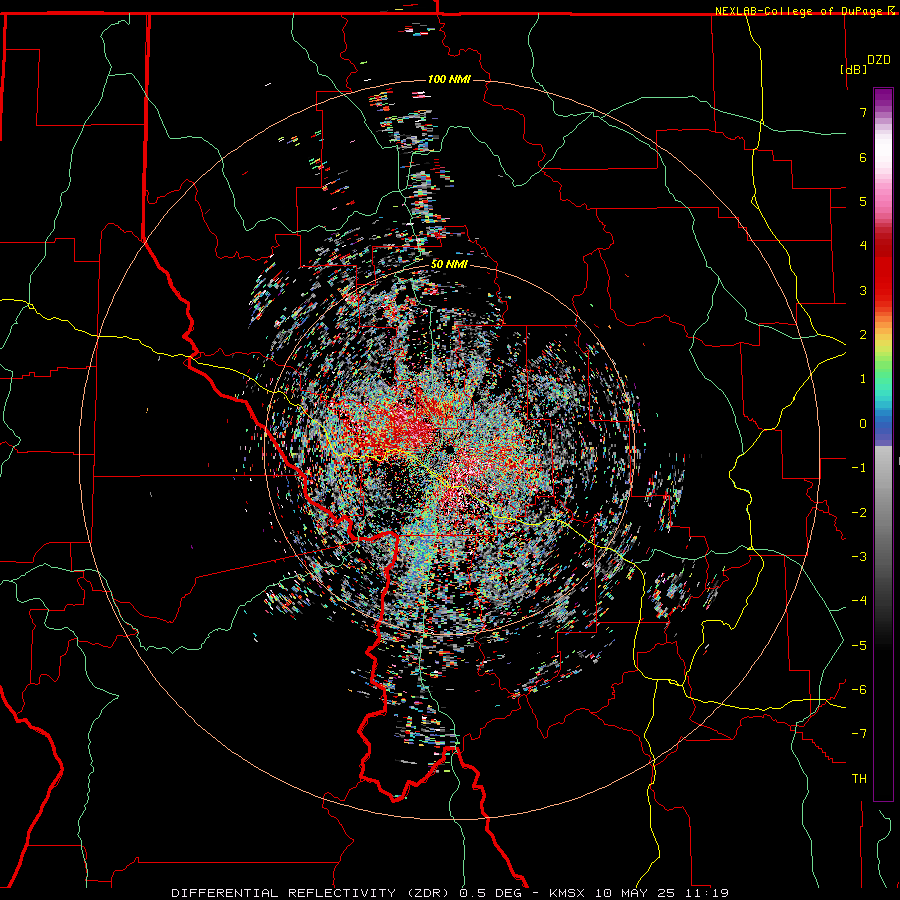Click the NEXLAB-College of DuPage credit text

[x=804, y=11]
